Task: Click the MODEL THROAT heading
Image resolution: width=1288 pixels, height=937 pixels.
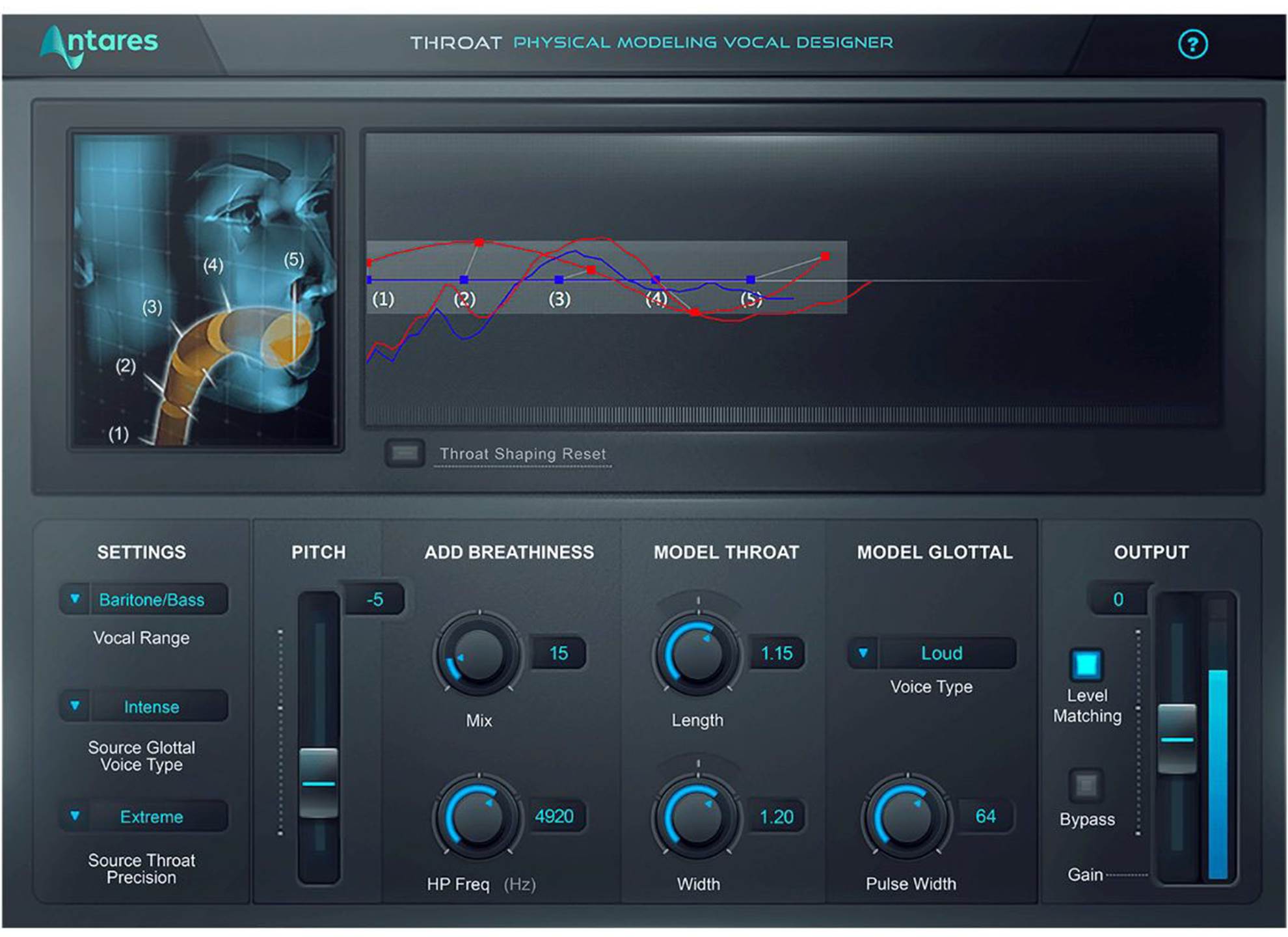Action: [x=726, y=552]
